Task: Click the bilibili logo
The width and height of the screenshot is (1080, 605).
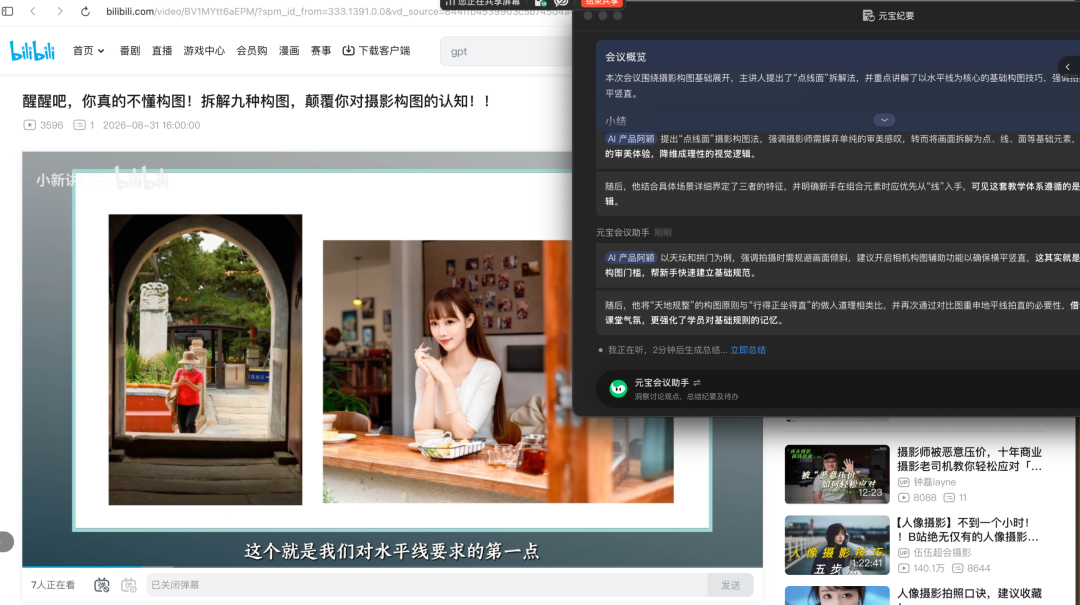Action: click(32, 50)
